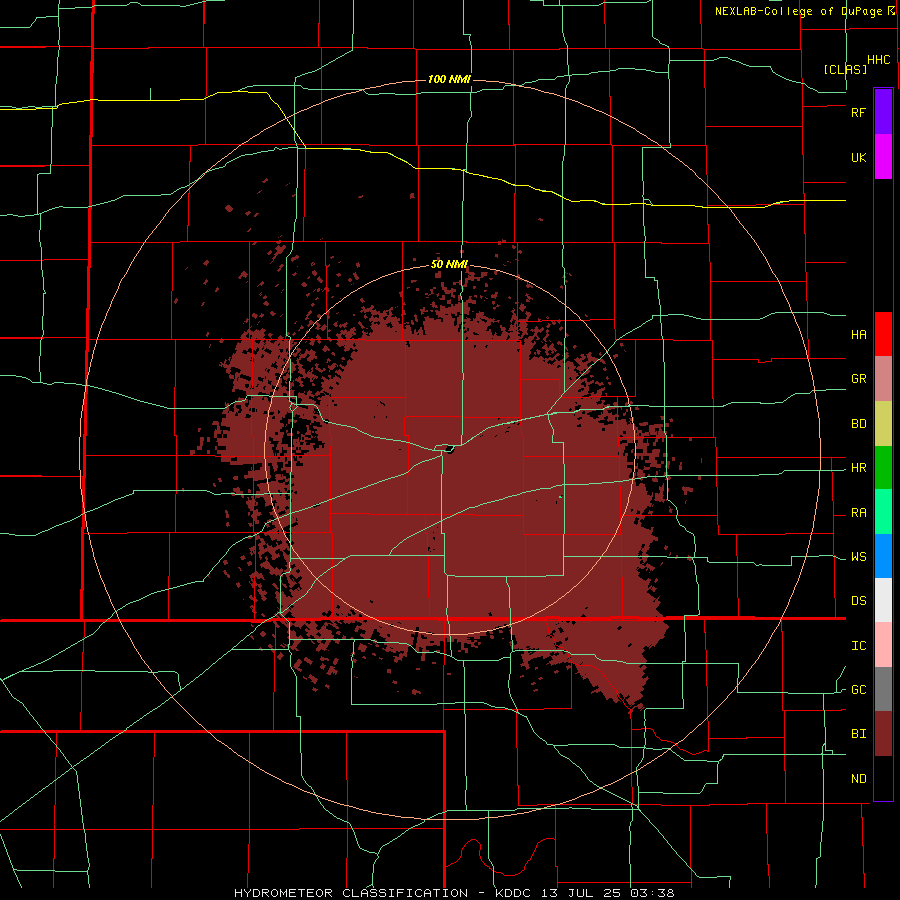The image size is (900, 900).
Task: Select the BD yellow legend block
Action: [x=883, y=424]
